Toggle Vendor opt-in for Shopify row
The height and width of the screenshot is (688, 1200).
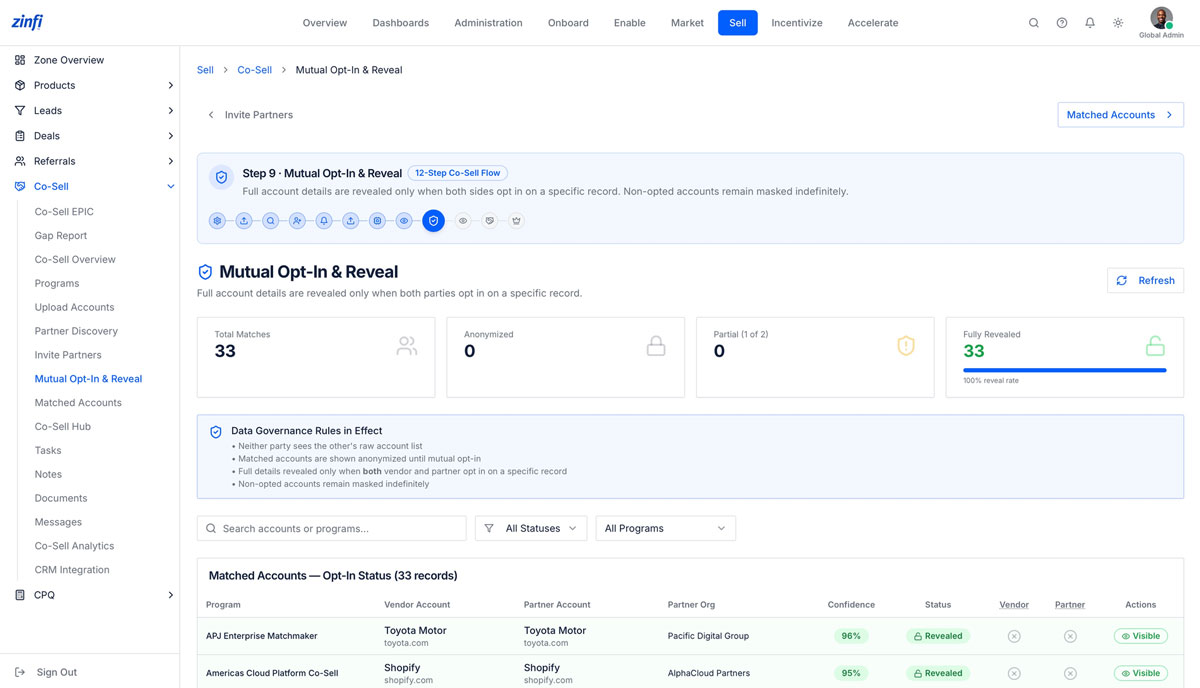(1014, 673)
